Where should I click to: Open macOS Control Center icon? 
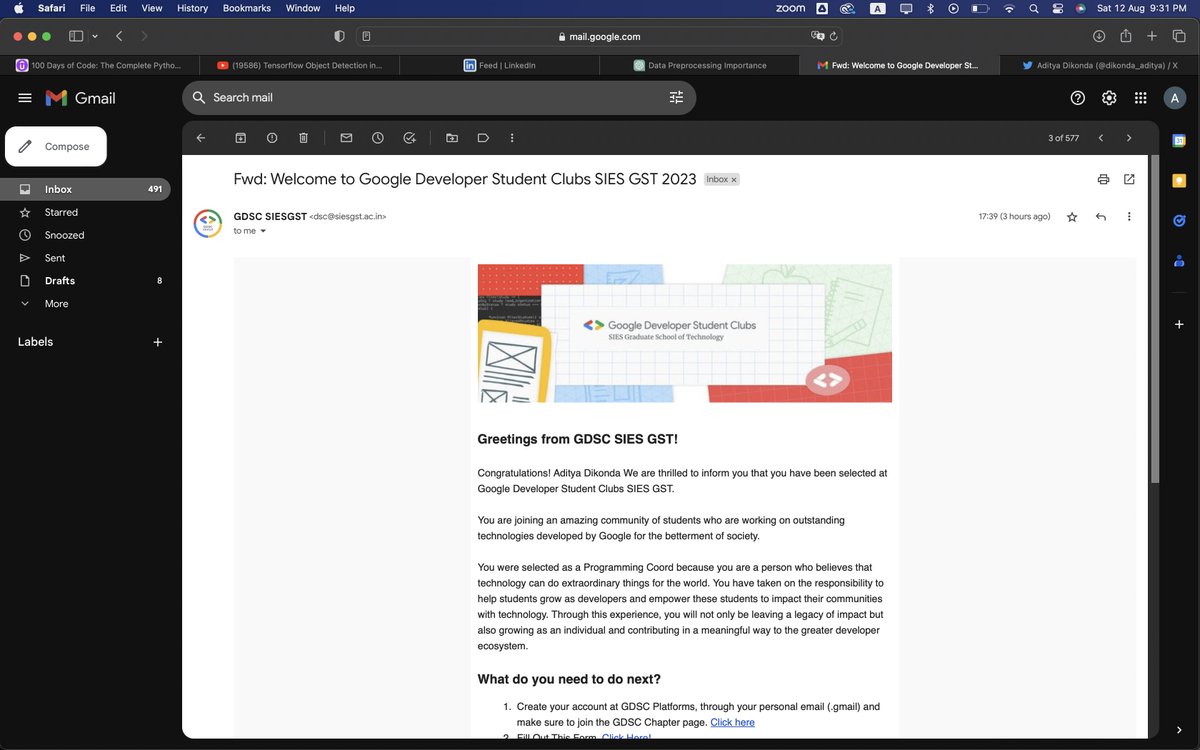click(x=1058, y=8)
